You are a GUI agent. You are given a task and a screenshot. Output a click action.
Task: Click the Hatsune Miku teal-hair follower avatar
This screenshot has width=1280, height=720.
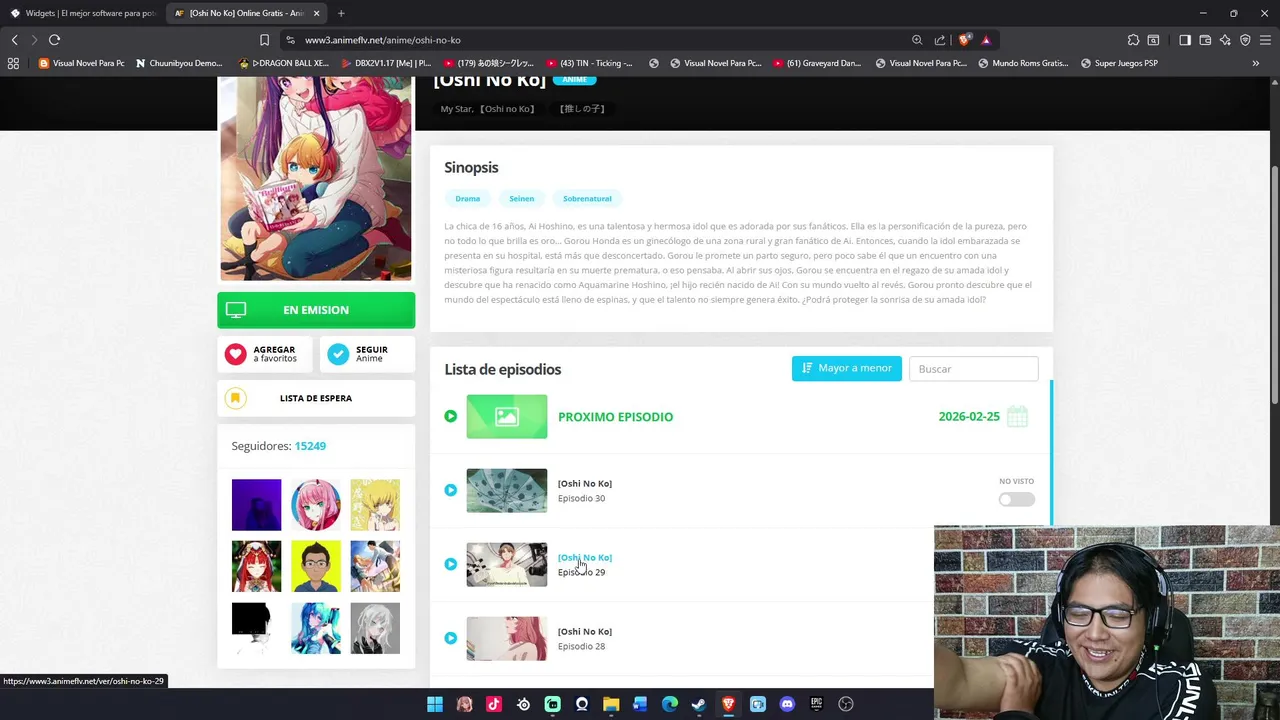[x=316, y=628]
